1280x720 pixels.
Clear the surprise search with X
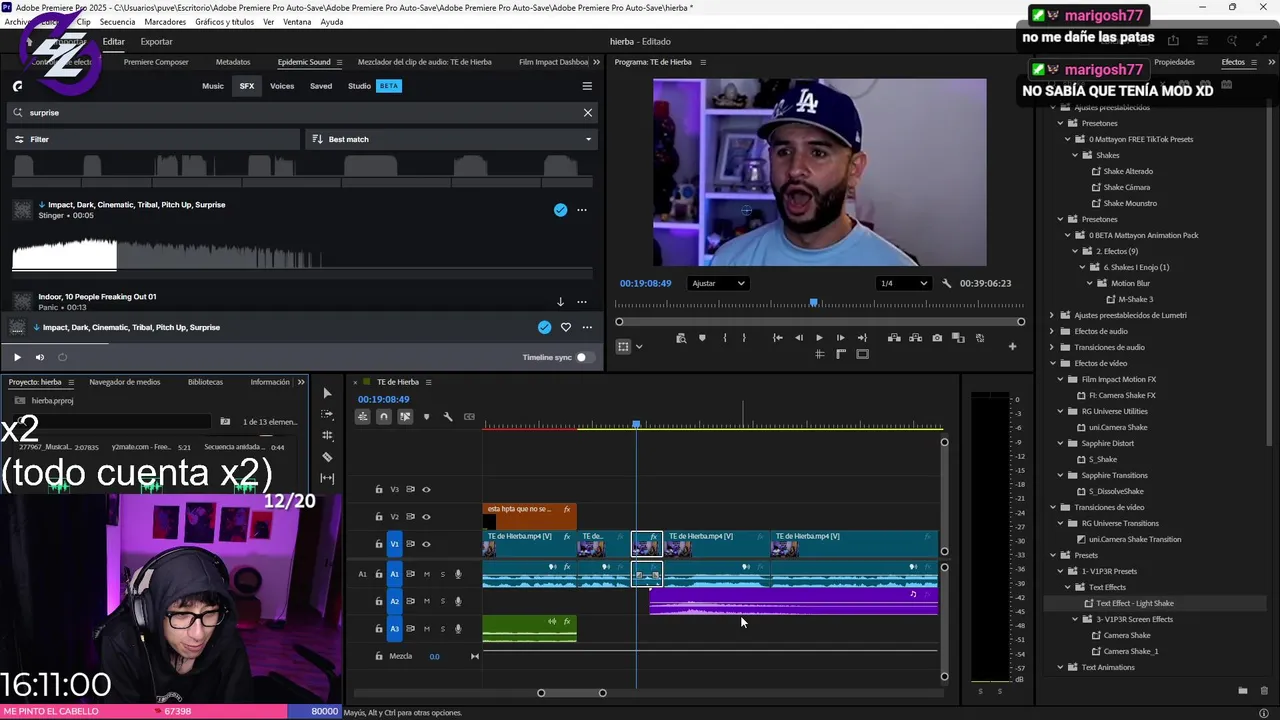[588, 113]
